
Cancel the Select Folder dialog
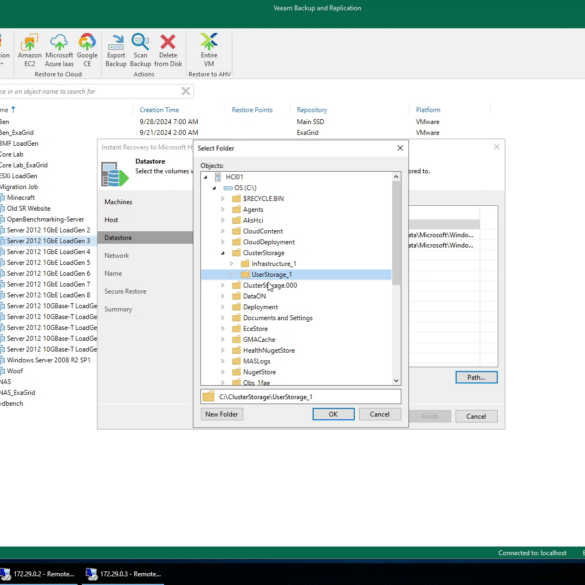pos(380,414)
